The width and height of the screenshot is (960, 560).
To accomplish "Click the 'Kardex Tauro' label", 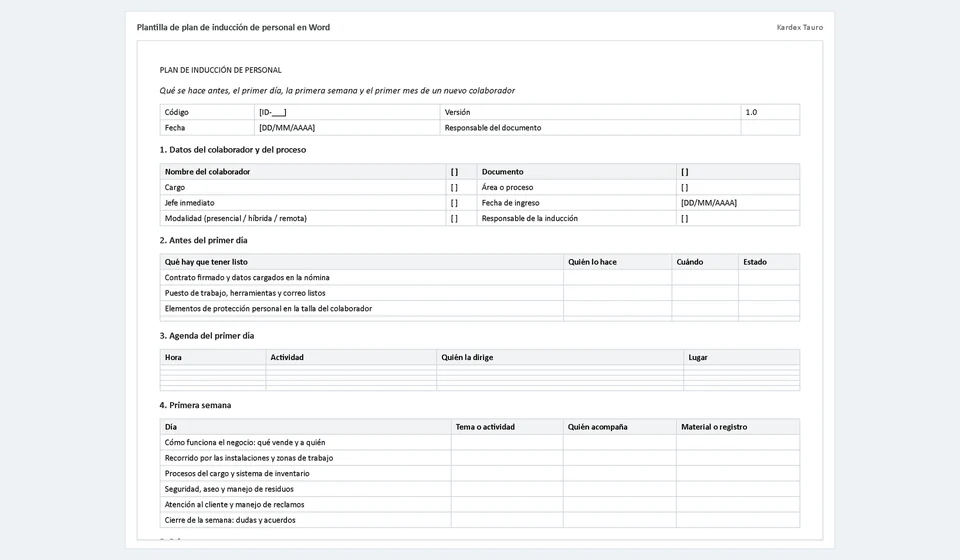I will 800,28.
